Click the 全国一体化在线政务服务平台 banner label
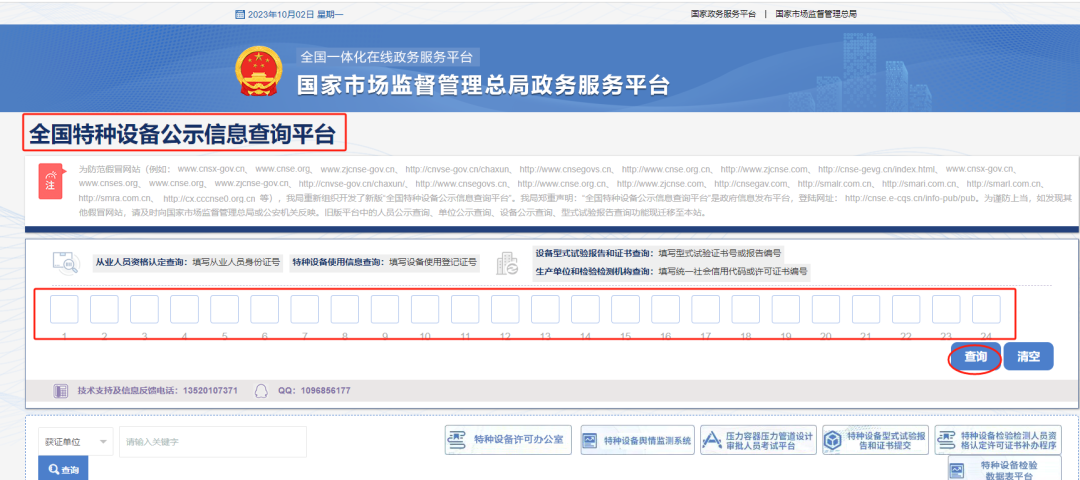The width and height of the screenshot is (1080, 480). (x=388, y=56)
